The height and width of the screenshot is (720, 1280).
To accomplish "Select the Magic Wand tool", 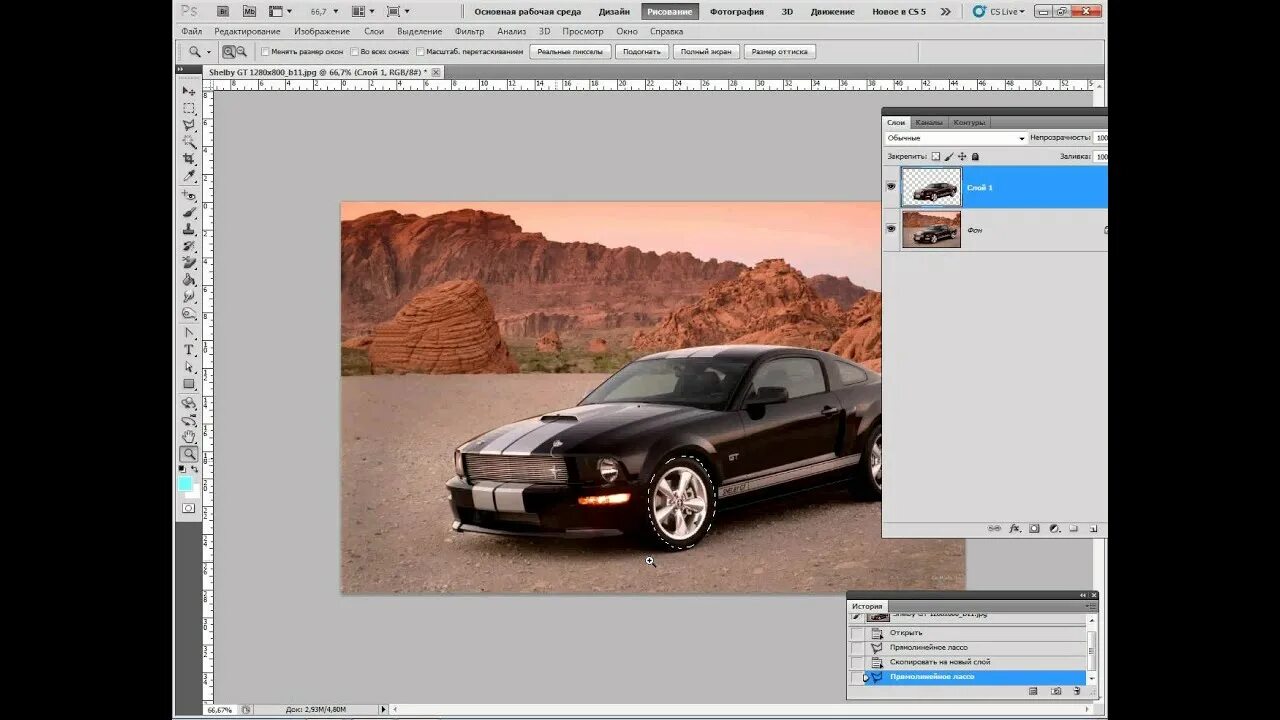I will pyautogui.click(x=189, y=142).
